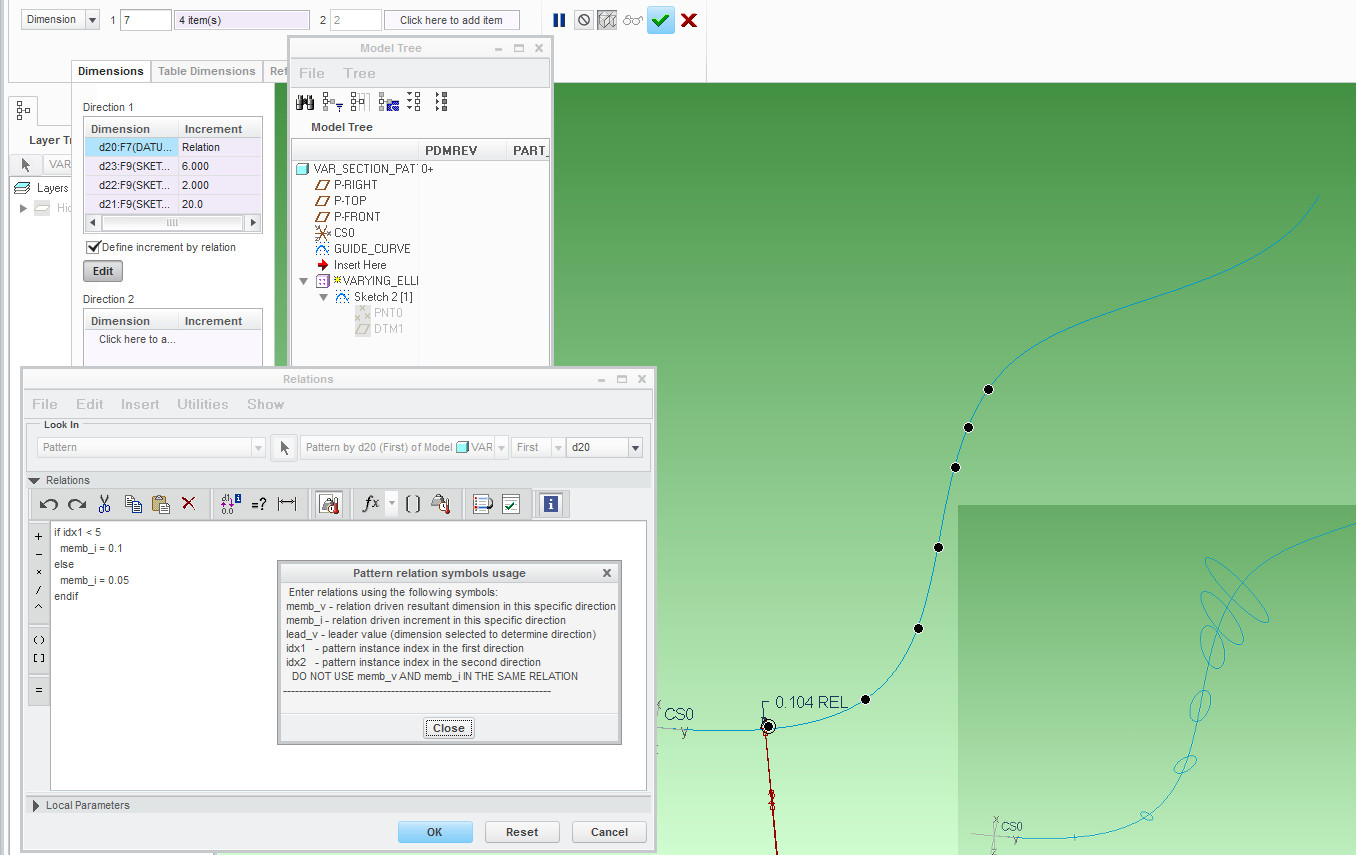The image size is (1356, 855).
Task: Open Utilities menu in Relations window
Action: coord(203,404)
